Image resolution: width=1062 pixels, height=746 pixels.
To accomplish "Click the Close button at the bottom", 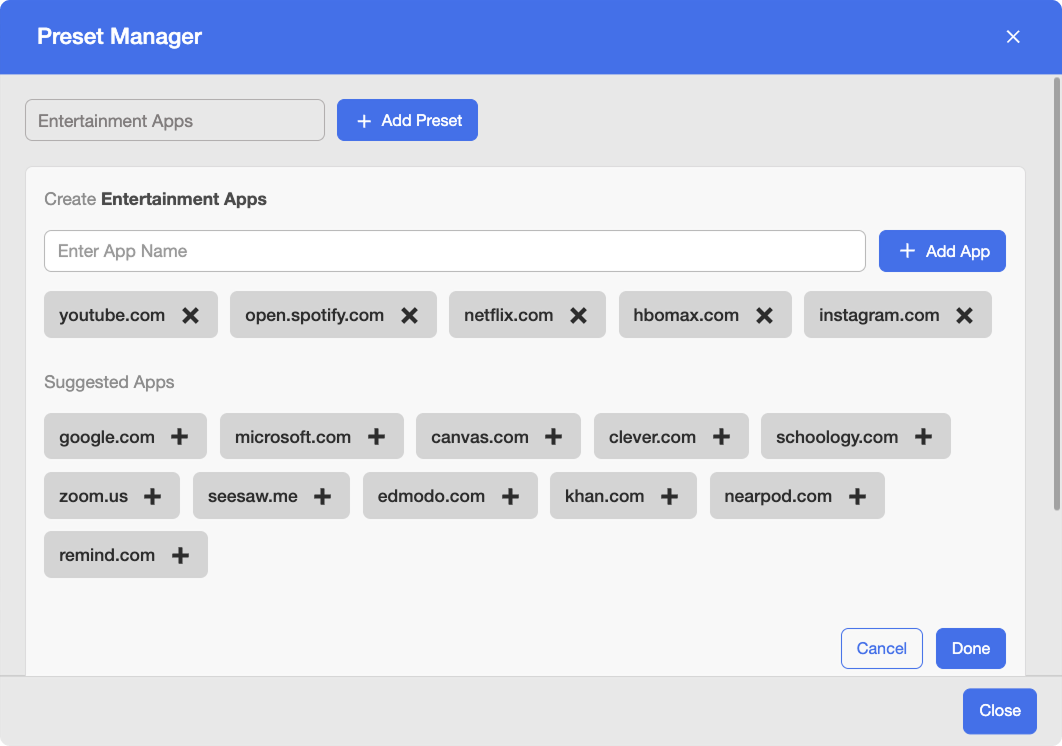I will 1000,711.
